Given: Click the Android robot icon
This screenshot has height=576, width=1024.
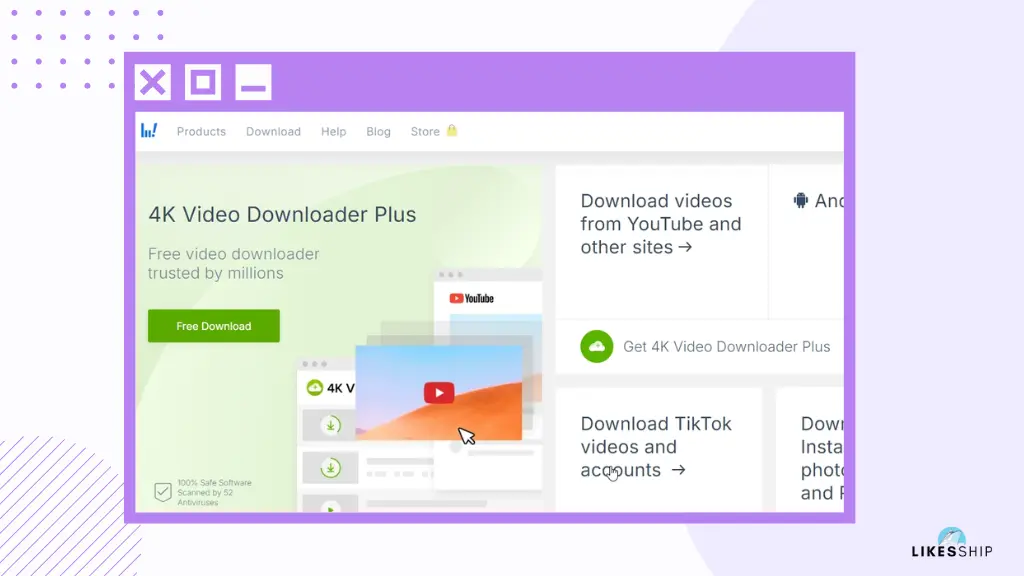Looking at the screenshot, I should coord(801,200).
